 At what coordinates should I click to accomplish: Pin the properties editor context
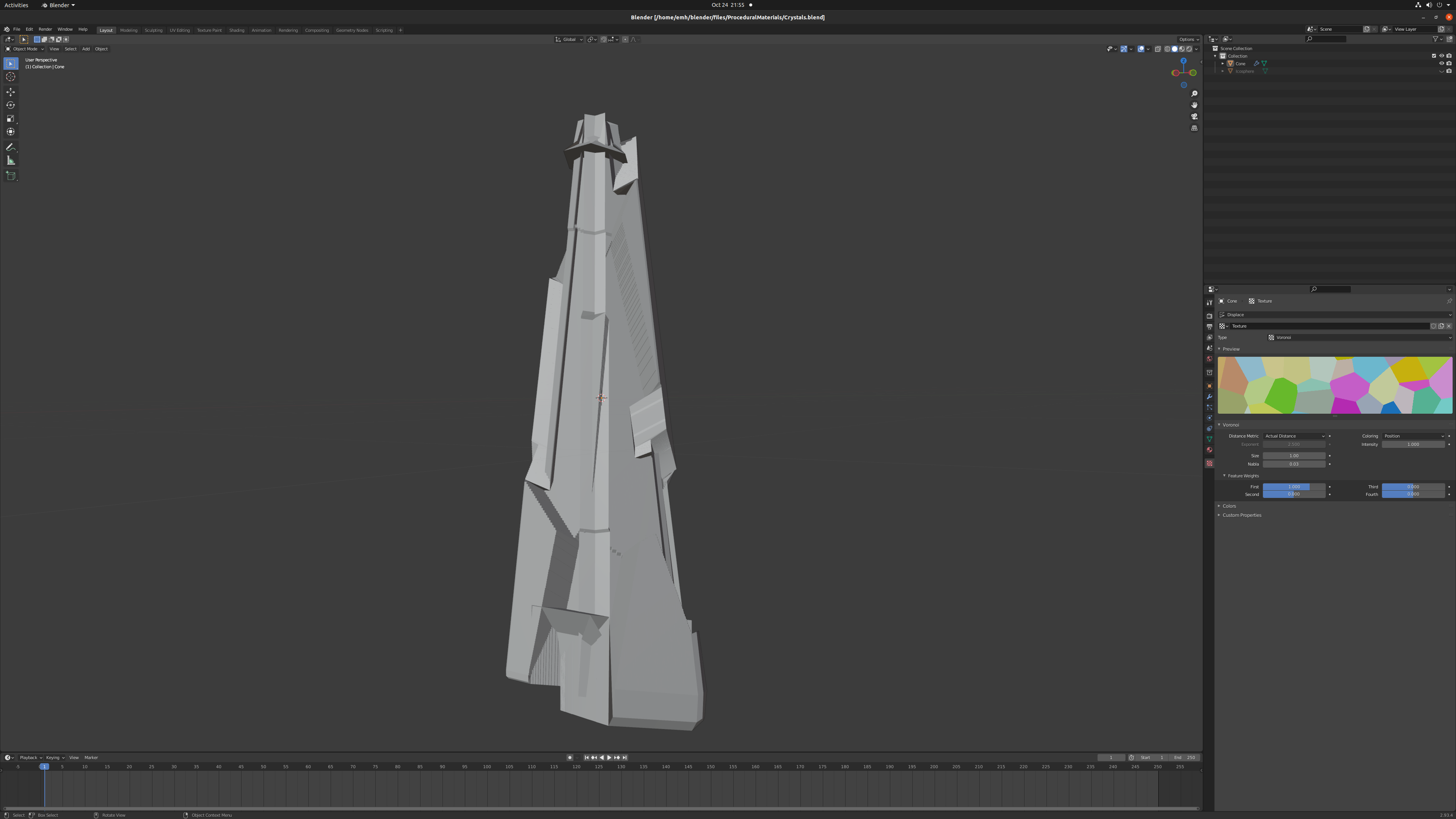point(1449,301)
